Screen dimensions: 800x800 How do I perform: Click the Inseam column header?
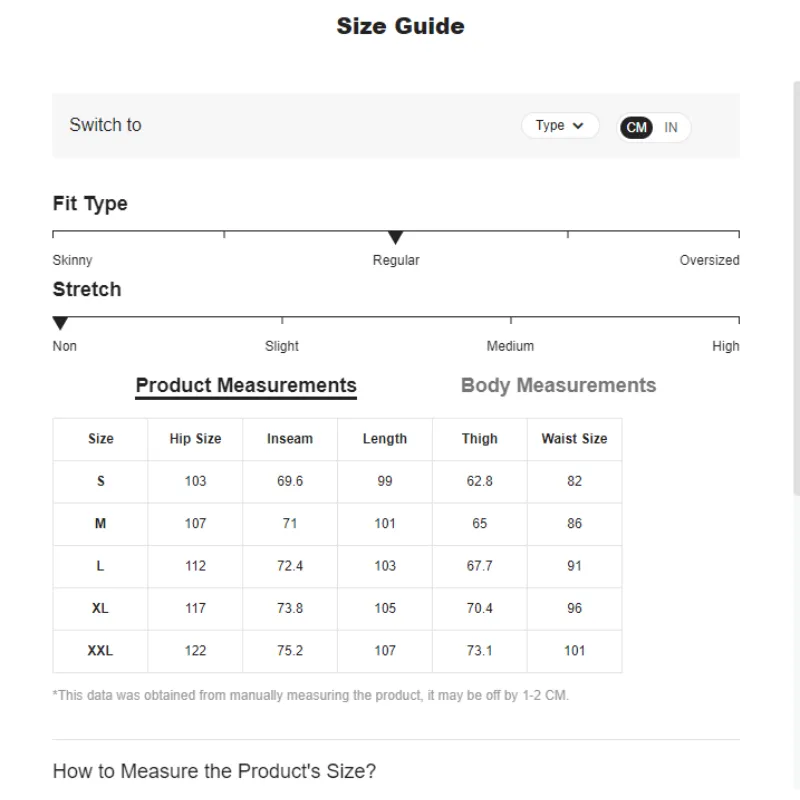click(x=290, y=439)
